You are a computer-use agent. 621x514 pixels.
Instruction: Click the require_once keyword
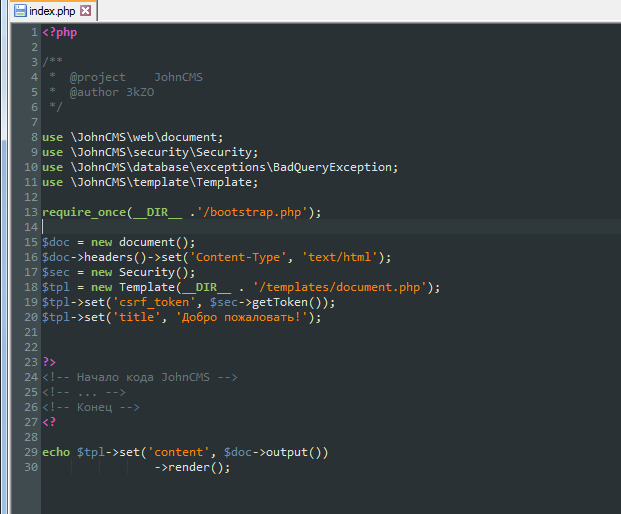pyautogui.click(x=84, y=212)
